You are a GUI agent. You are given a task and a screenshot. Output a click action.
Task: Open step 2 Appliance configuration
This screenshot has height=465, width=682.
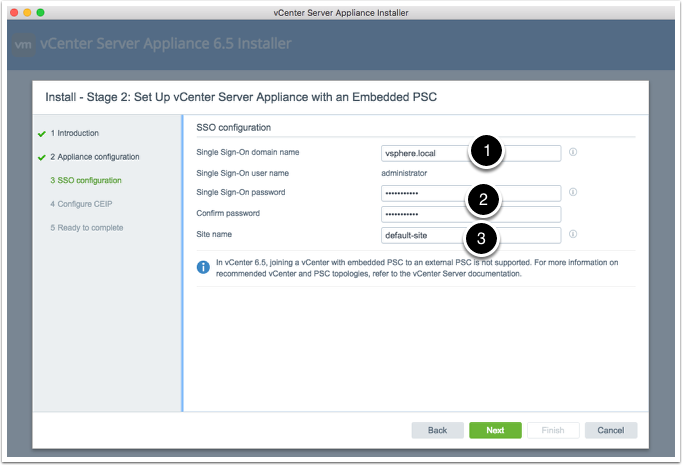tap(94, 157)
